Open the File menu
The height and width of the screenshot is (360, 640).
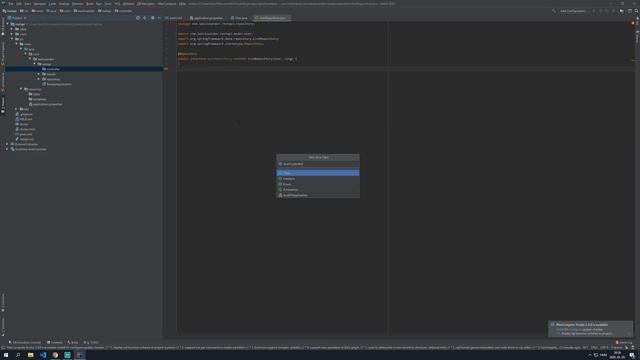pyautogui.click(x=11, y=4)
